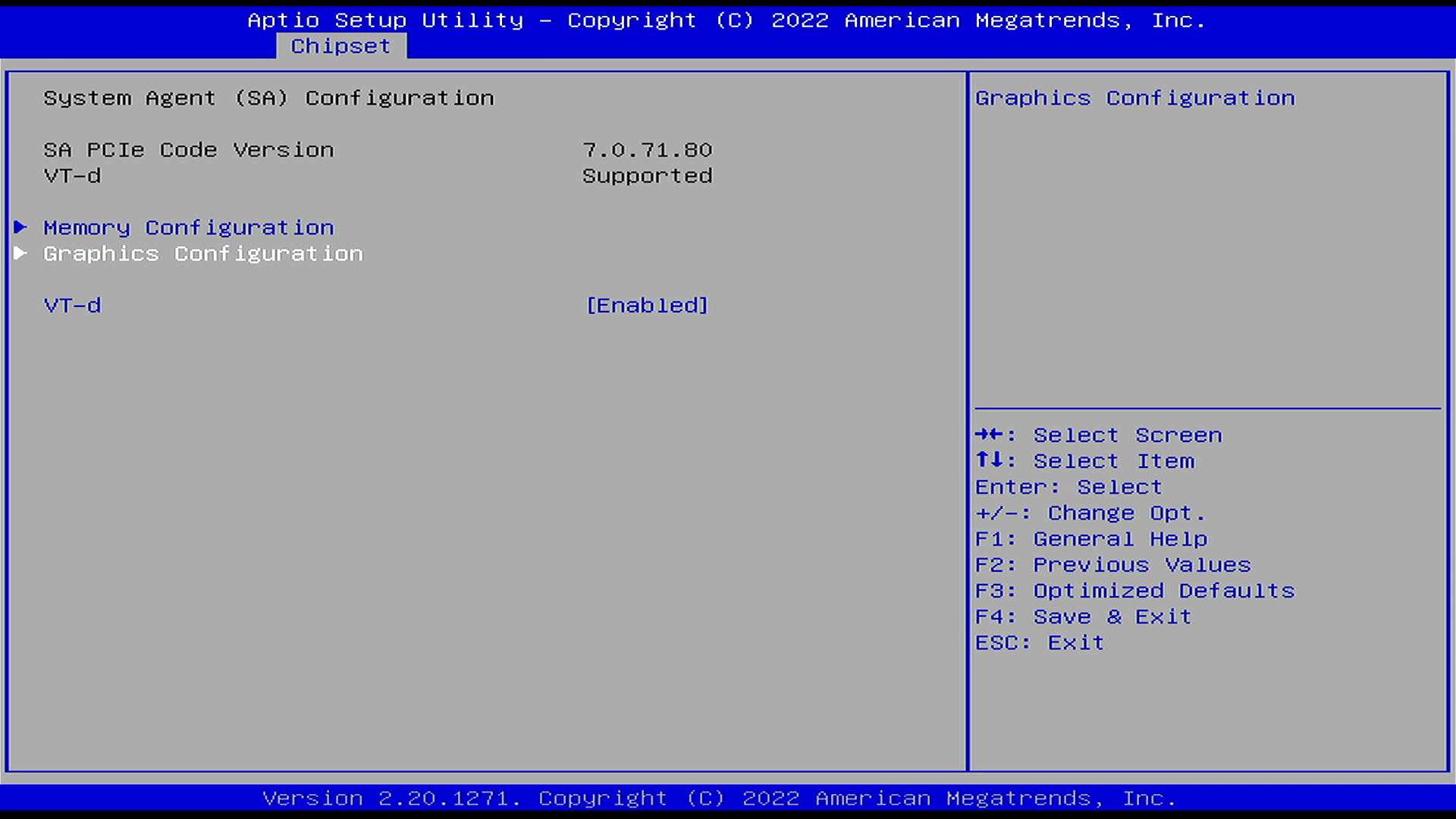Select the Chipset tab
The height and width of the screenshot is (819, 1456).
pos(340,45)
